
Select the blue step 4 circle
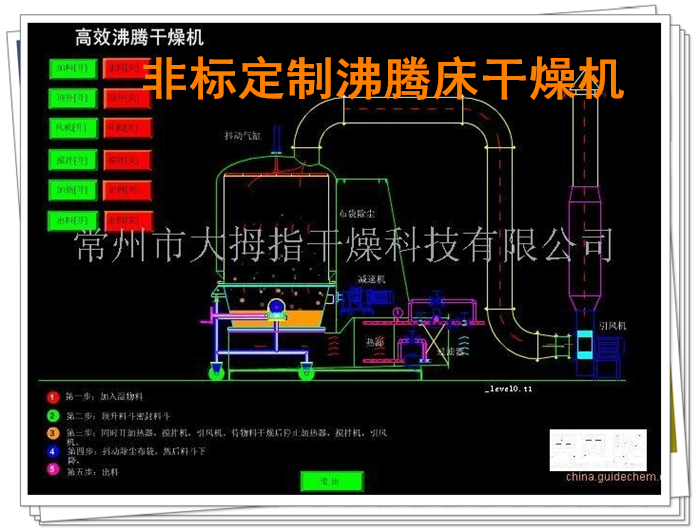coord(52,451)
